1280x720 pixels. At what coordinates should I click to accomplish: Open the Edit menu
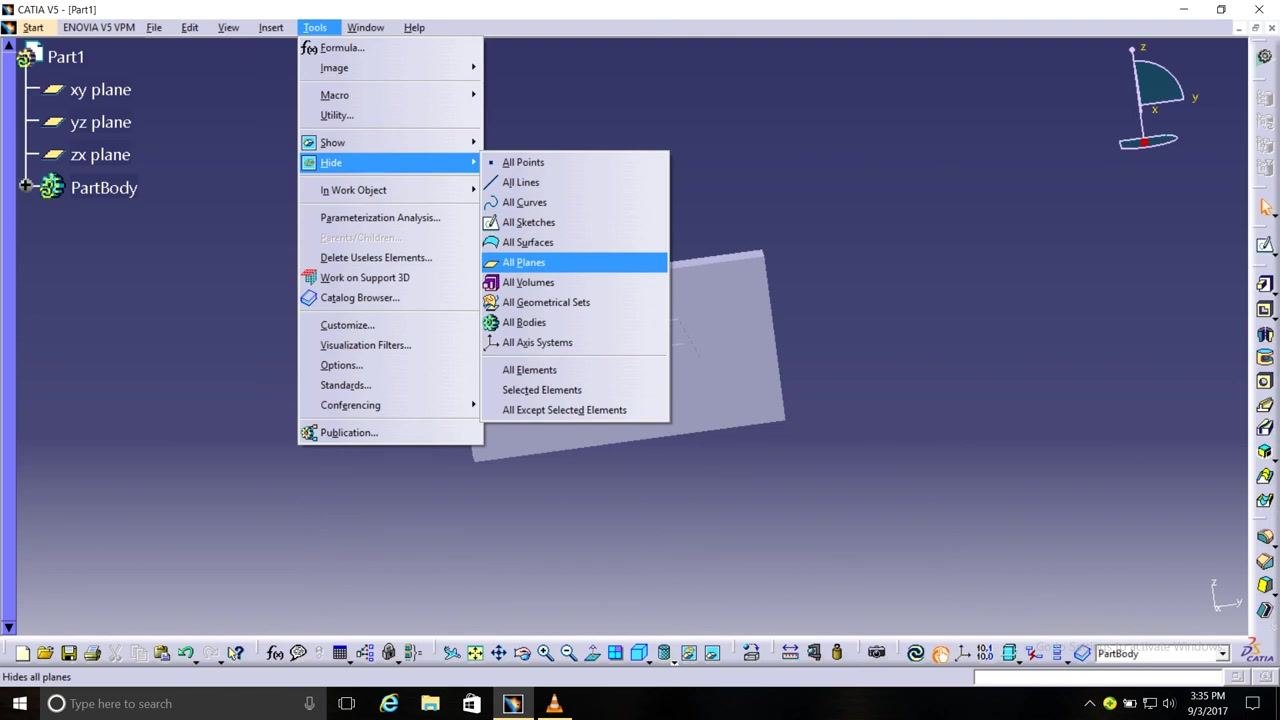pos(189,27)
